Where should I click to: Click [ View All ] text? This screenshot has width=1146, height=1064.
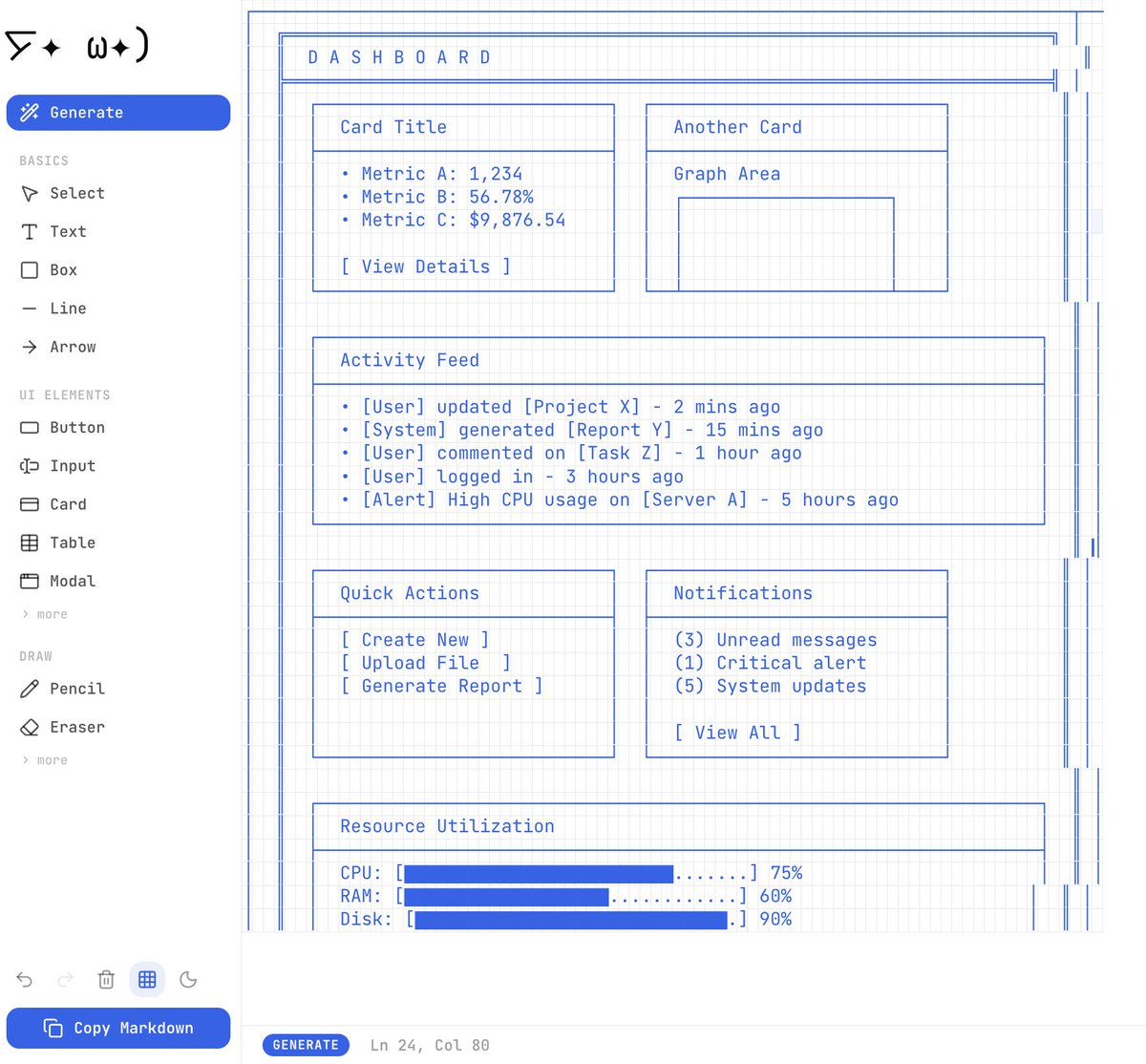(737, 733)
